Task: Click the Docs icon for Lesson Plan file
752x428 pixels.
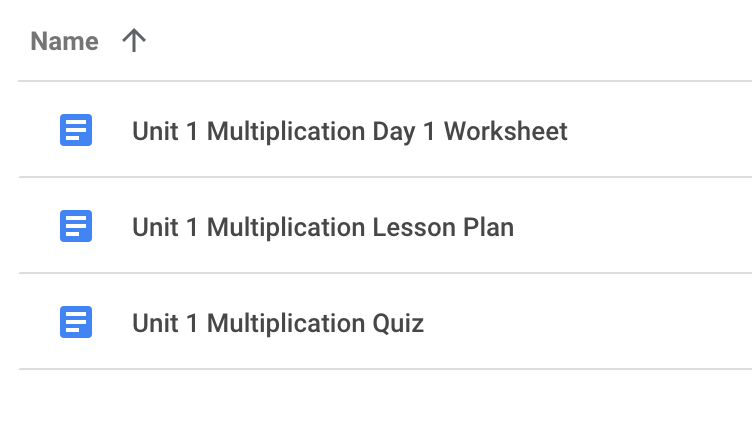Action: pyautogui.click(x=76, y=226)
